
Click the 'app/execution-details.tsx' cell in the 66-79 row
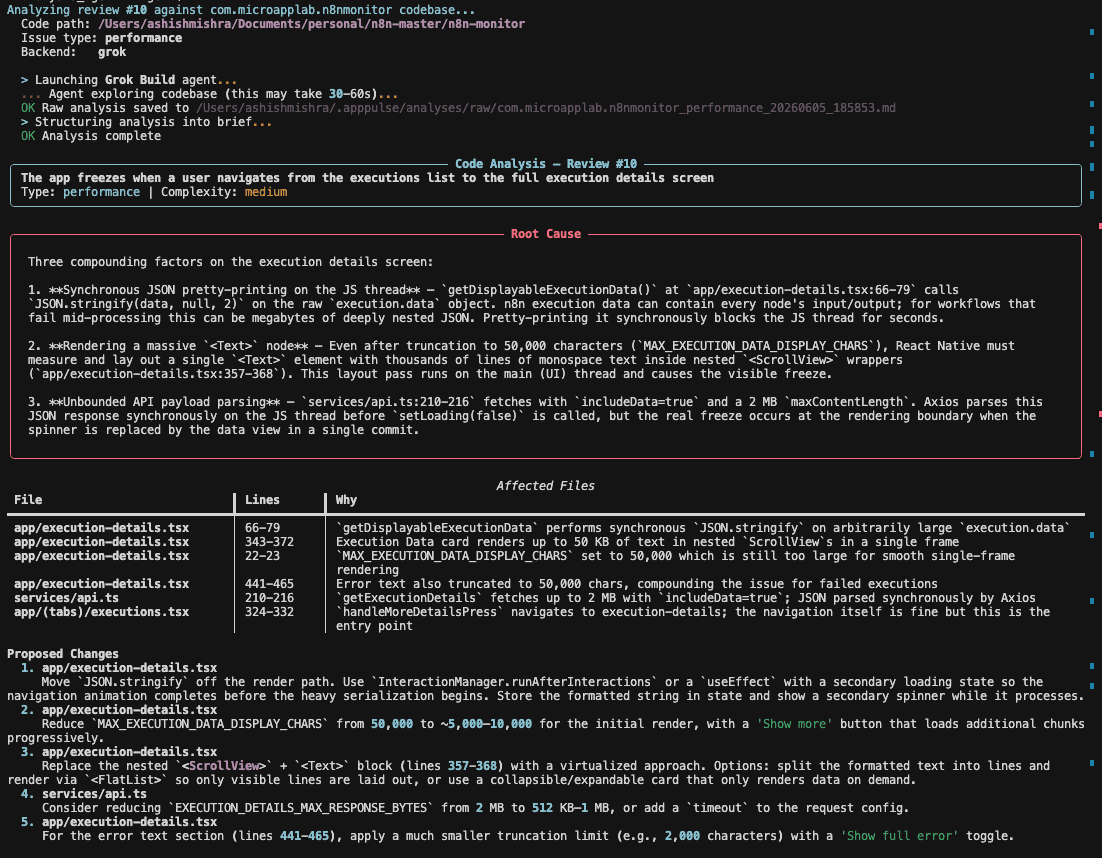pos(101,528)
